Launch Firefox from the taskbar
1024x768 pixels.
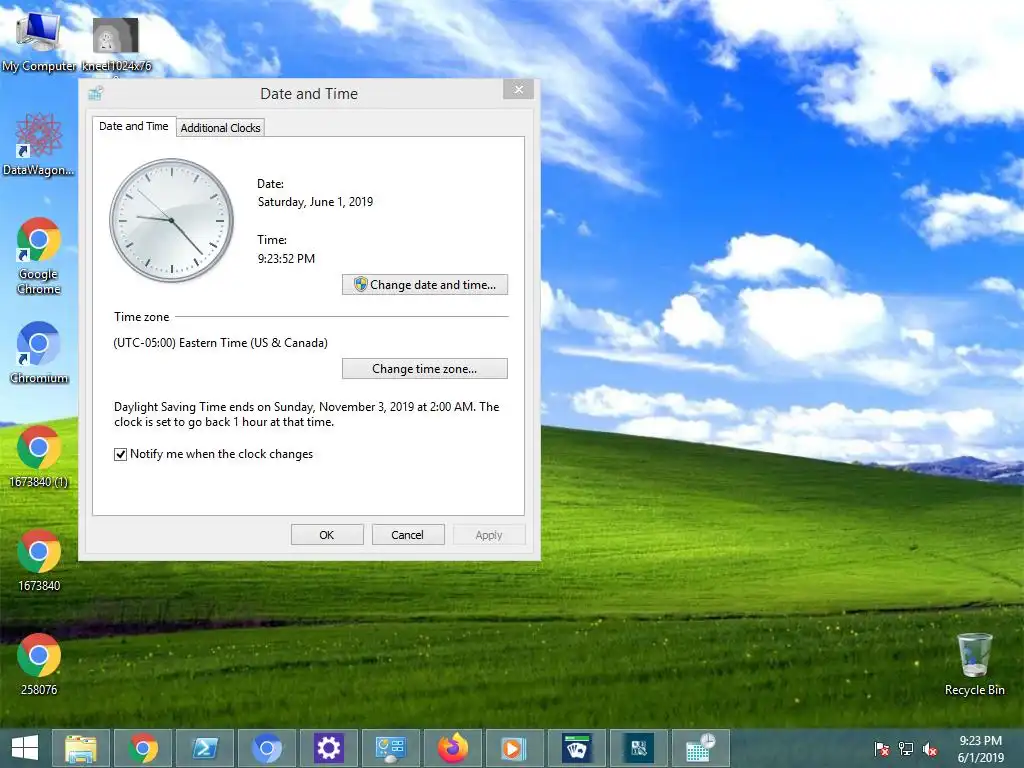coord(453,748)
